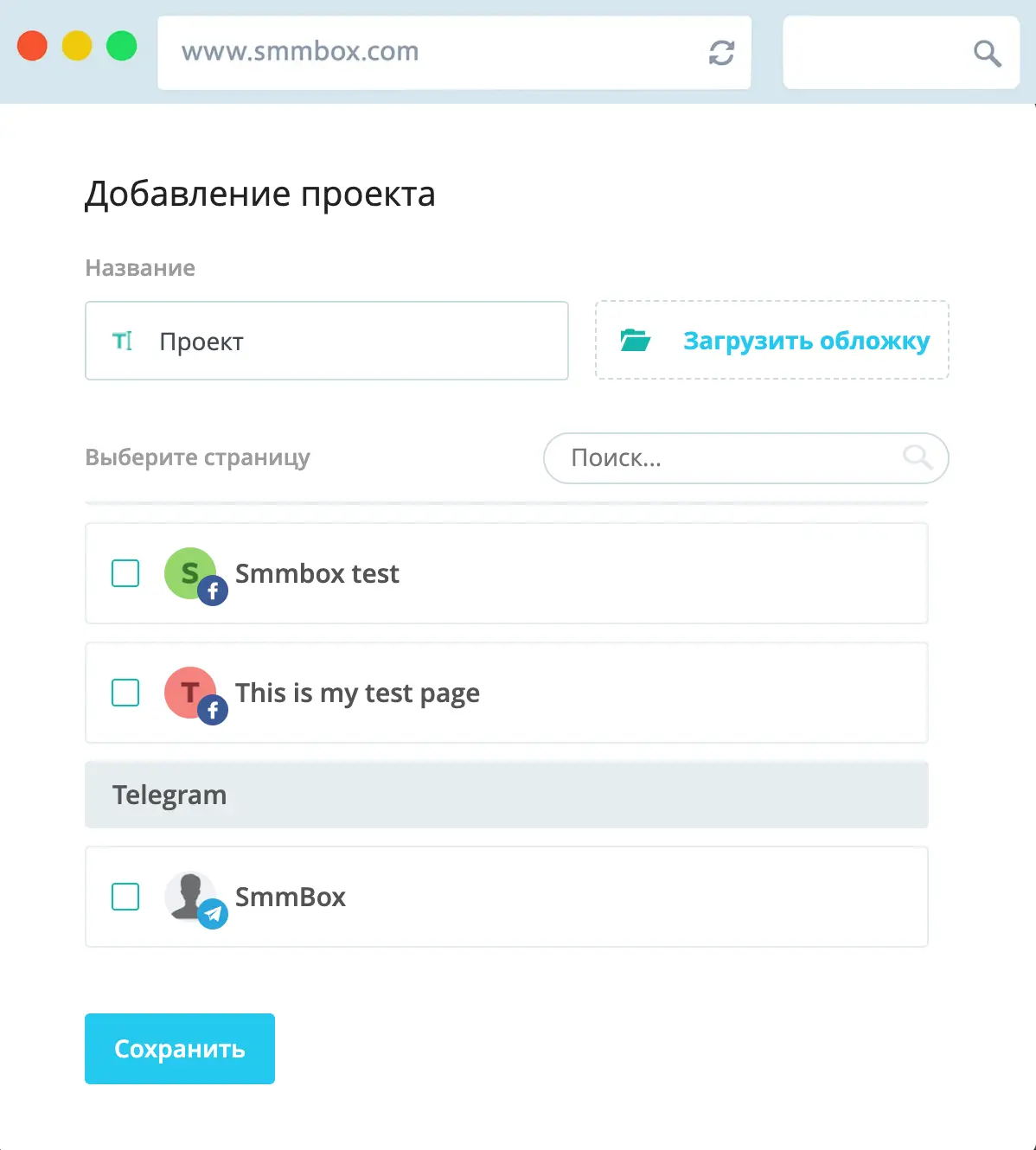1036x1150 pixels.
Task: Click the browser reload icon
Action: pos(721,53)
